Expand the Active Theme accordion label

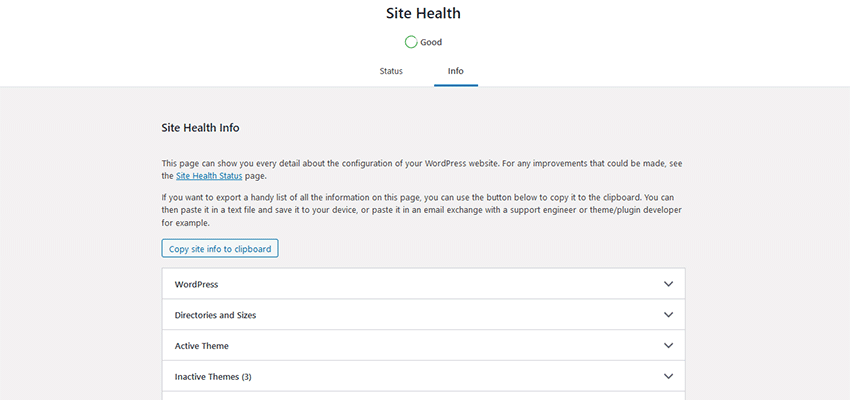coord(201,346)
